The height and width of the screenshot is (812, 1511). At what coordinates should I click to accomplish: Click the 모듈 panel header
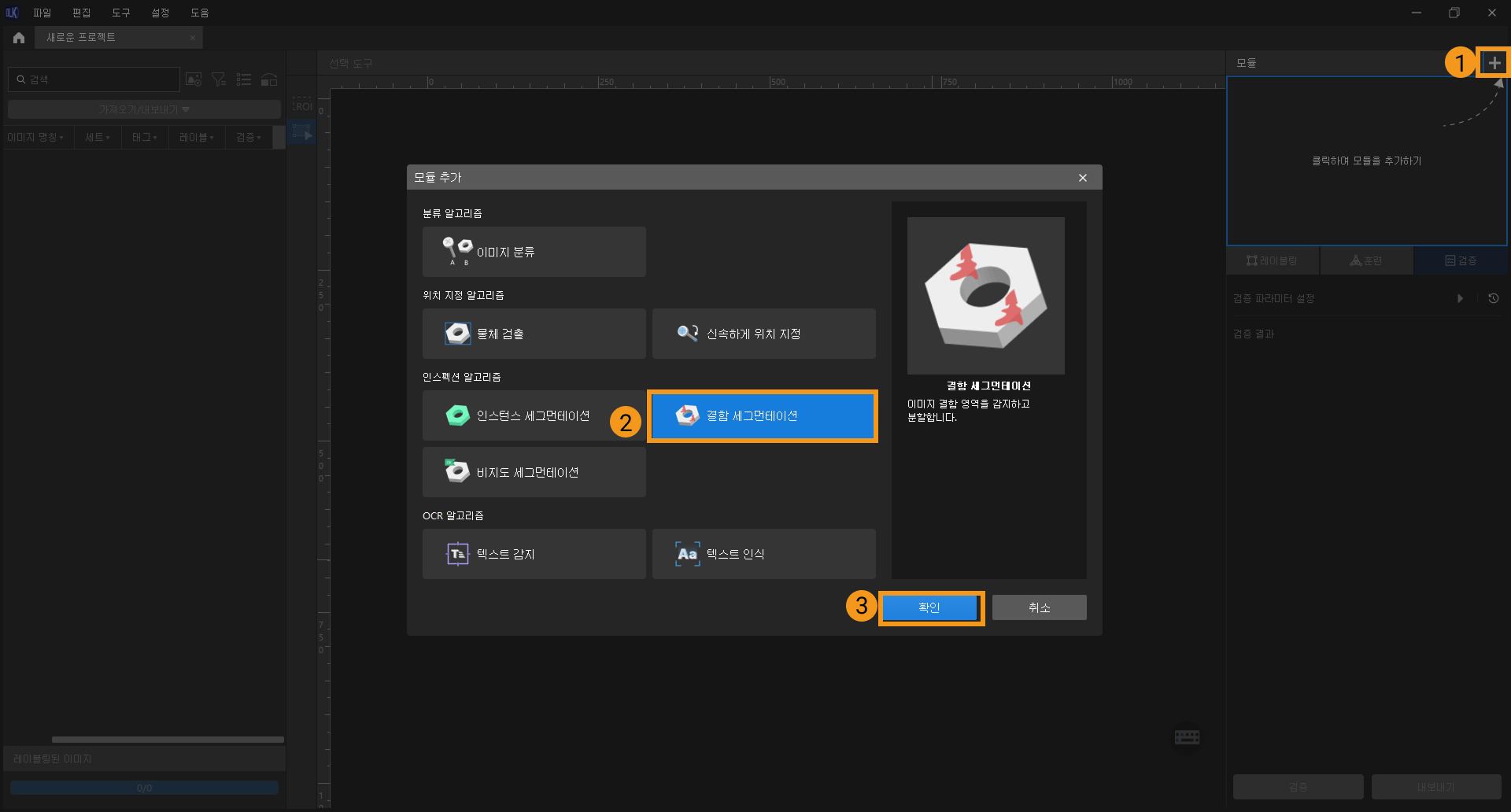[x=1246, y=63]
